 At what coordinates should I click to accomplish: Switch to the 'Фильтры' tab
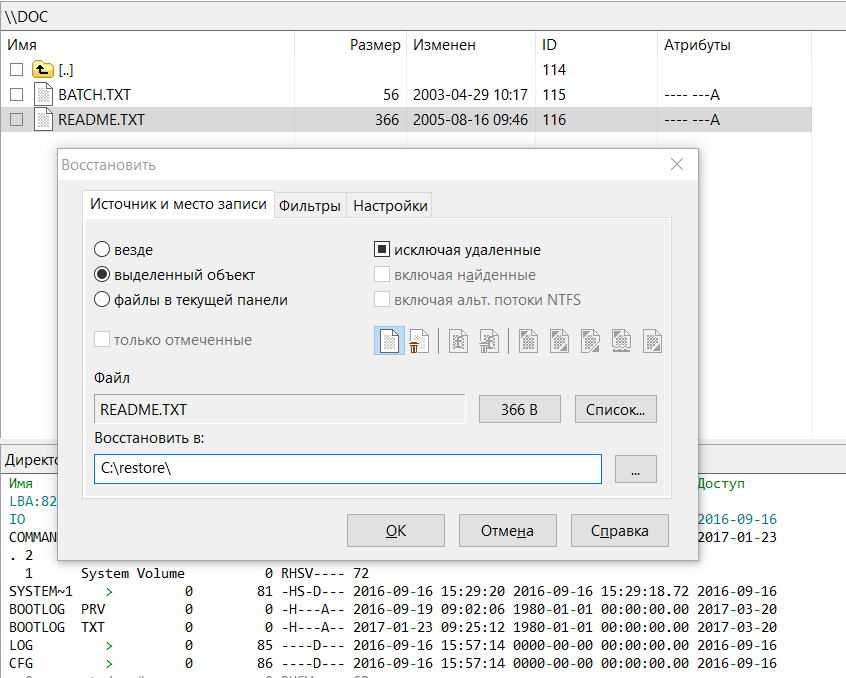pos(310,206)
